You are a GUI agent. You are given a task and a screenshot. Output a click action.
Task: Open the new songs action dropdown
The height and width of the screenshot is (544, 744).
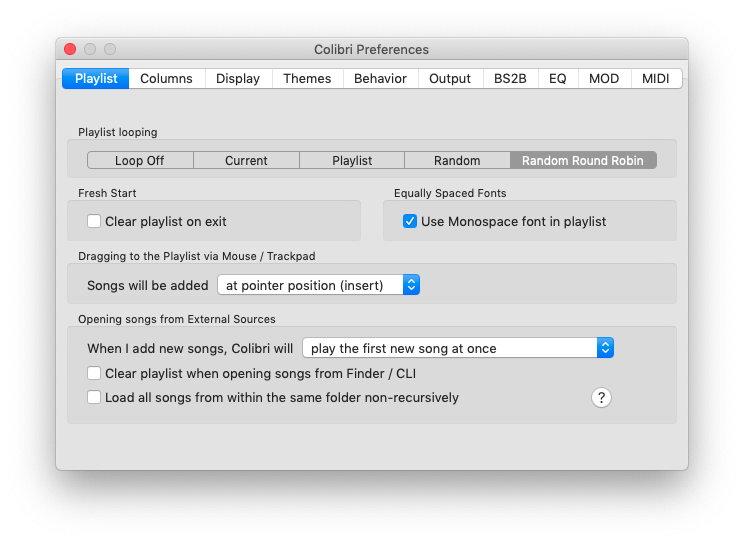(x=458, y=348)
